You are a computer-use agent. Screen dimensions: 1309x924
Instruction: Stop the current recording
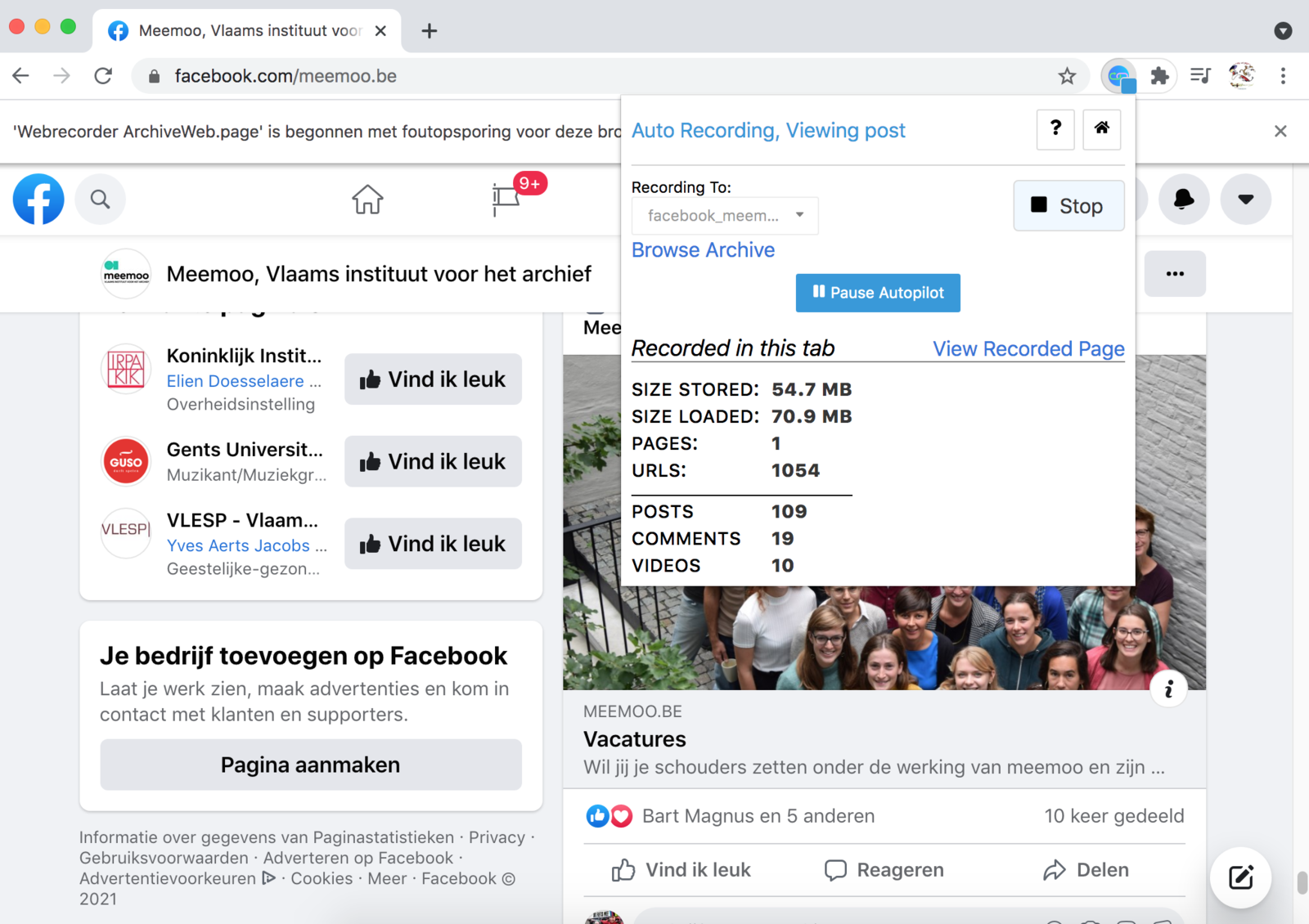pyautogui.click(x=1068, y=206)
